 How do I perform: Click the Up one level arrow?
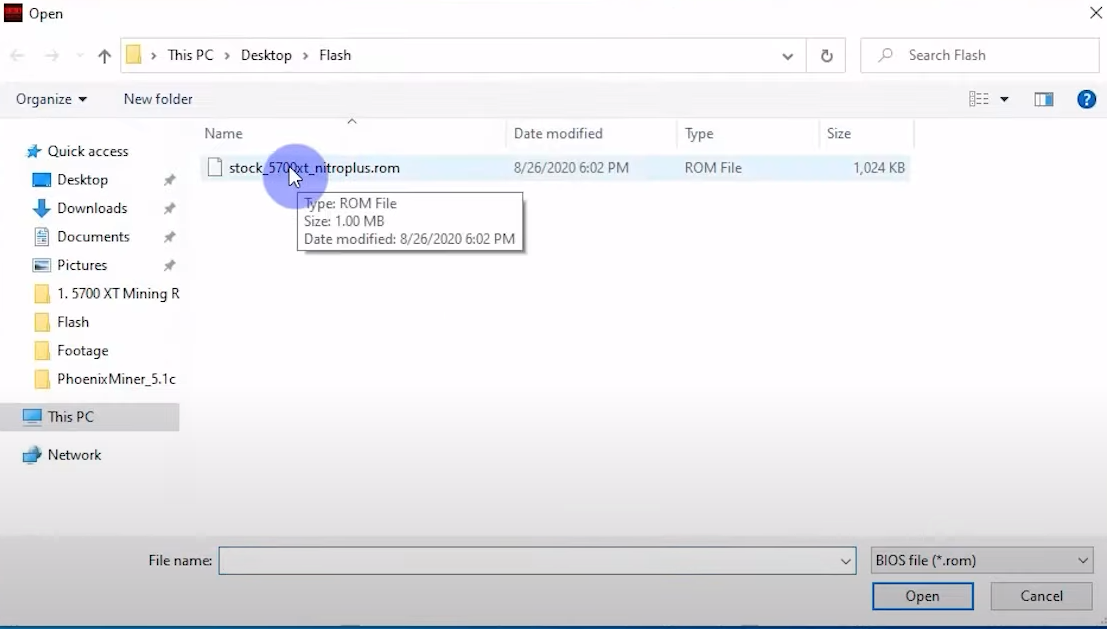click(104, 56)
